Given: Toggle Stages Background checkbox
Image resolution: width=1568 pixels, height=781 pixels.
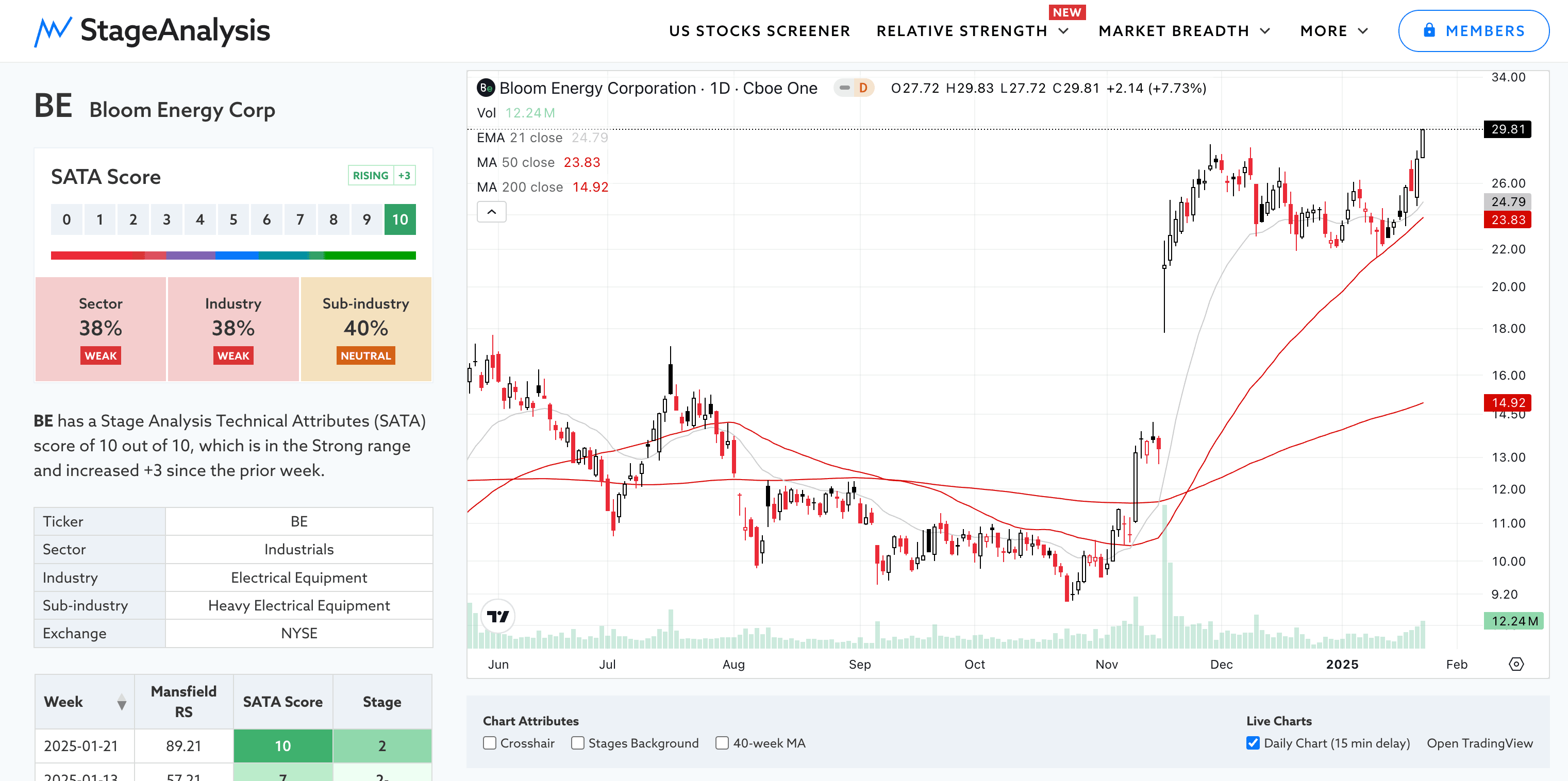Looking at the screenshot, I should (x=578, y=743).
